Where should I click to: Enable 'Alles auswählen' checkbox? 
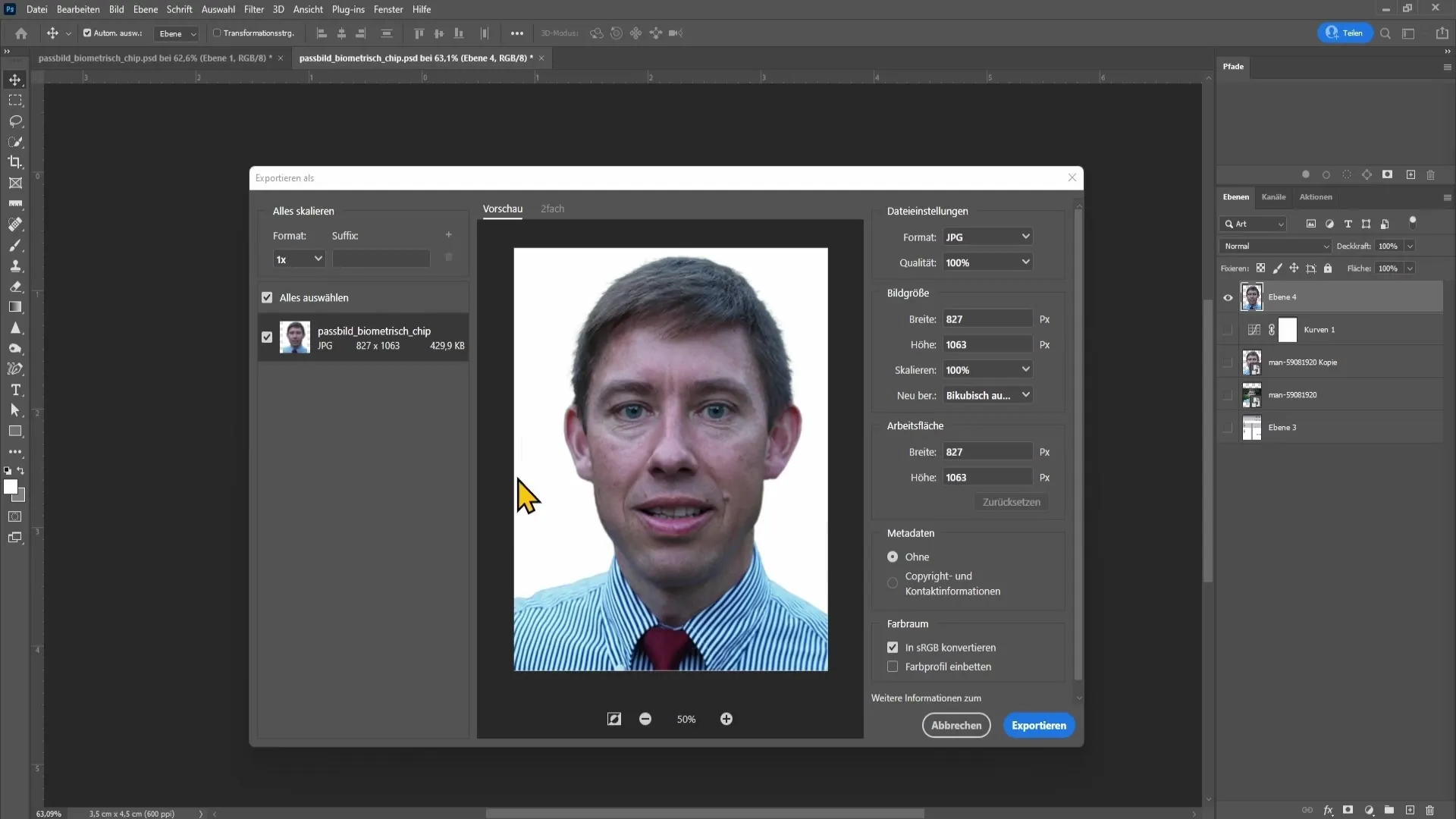pos(268,298)
